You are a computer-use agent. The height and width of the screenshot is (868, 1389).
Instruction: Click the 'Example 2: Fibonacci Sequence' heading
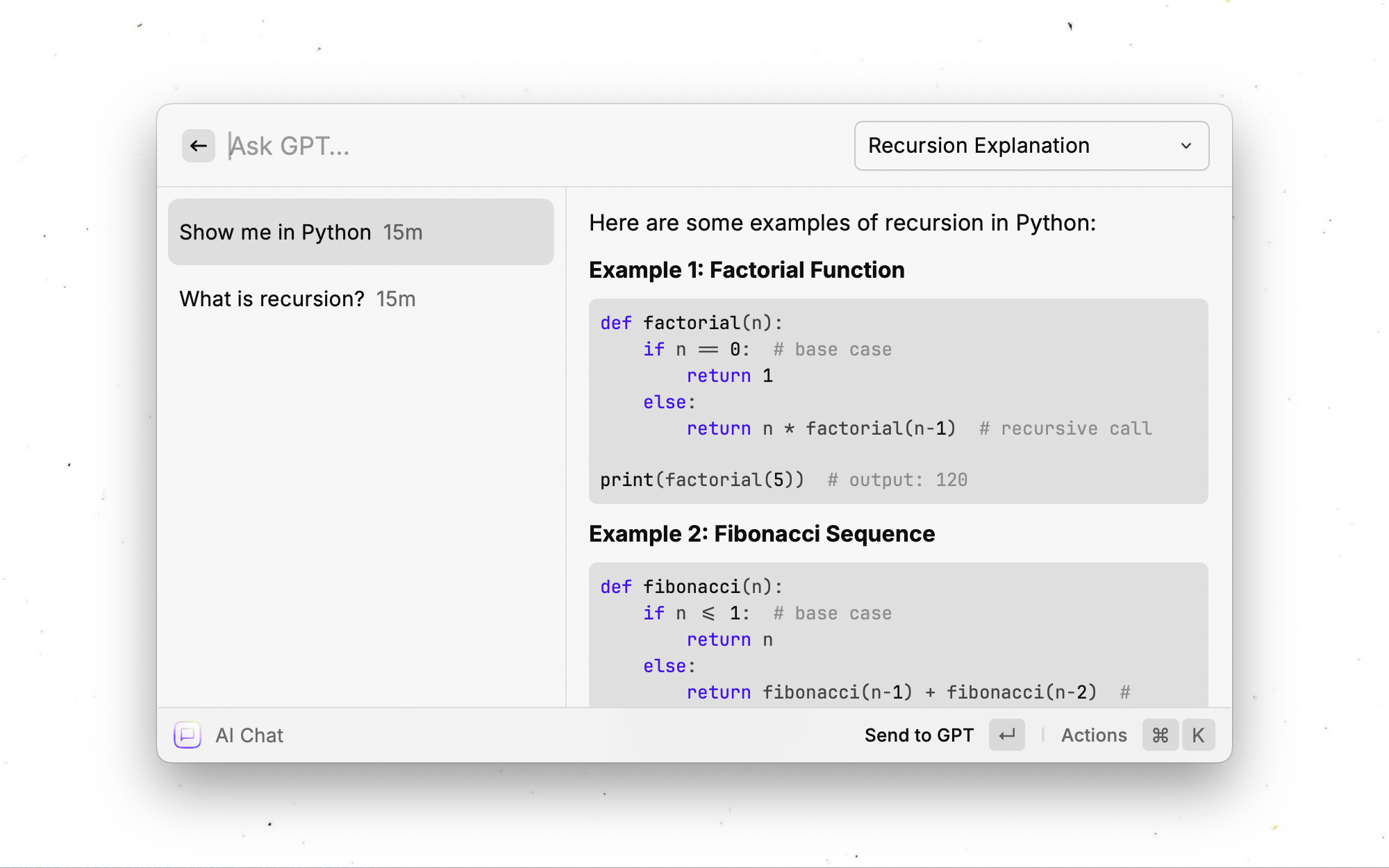click(761, 534)
